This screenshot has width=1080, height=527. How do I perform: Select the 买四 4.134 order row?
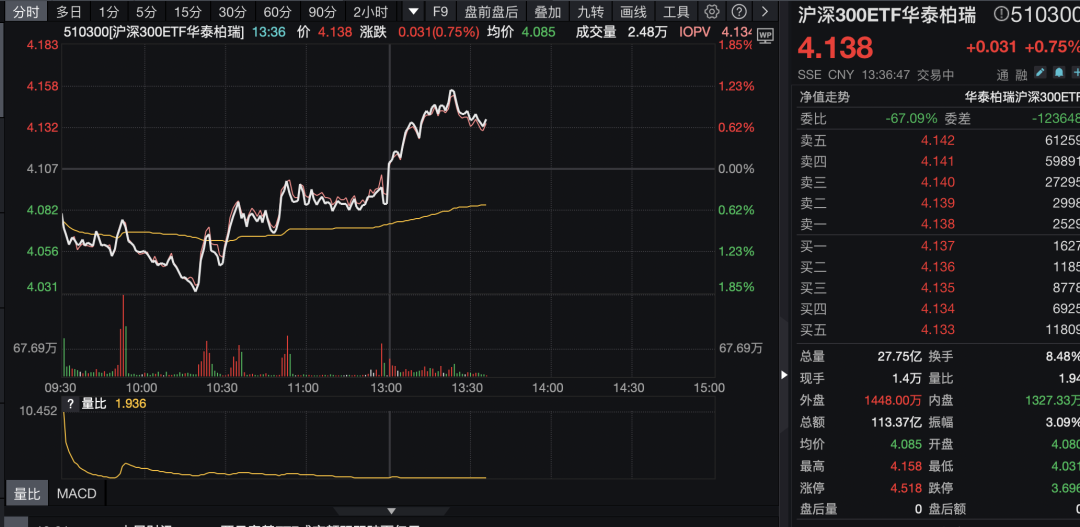pyautogui.click(x=939, y=309)
